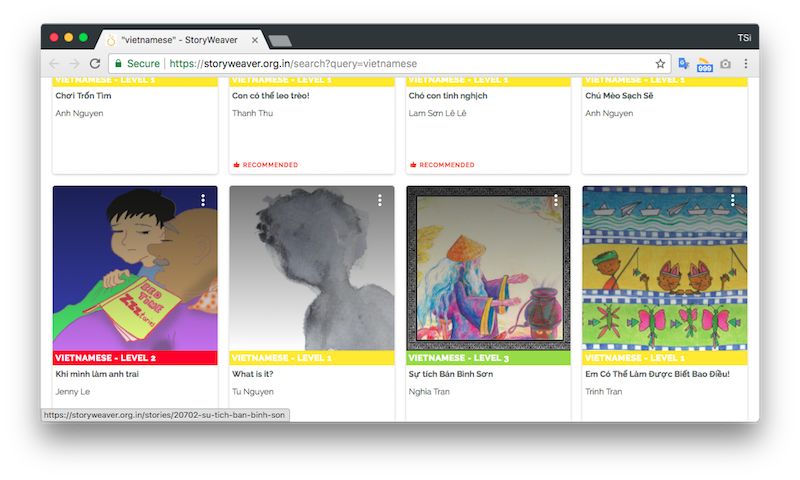
Task: Click the address bar URL field
Action: click(390, 64)
